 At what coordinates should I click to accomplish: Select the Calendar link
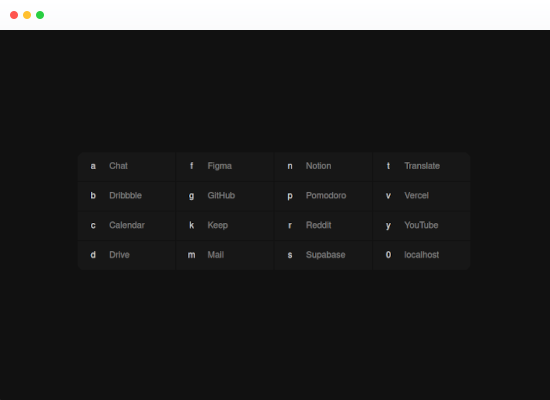click(x=126, y=226)
